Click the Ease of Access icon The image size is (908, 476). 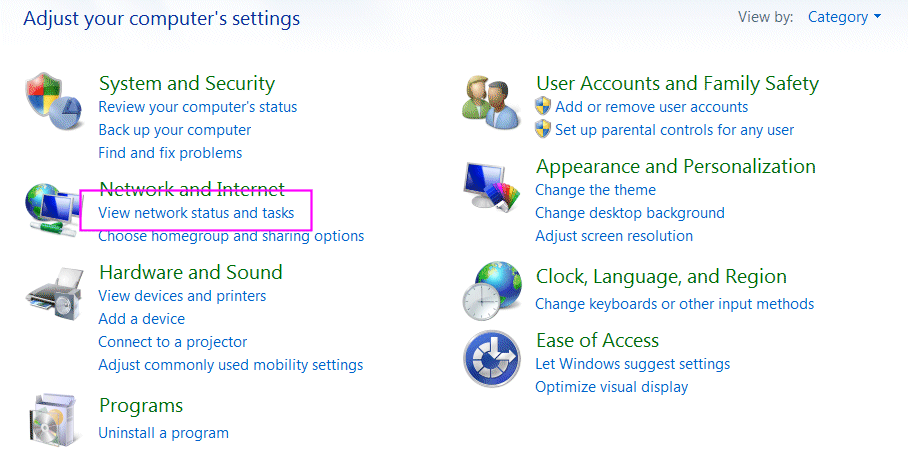[490, 360]
